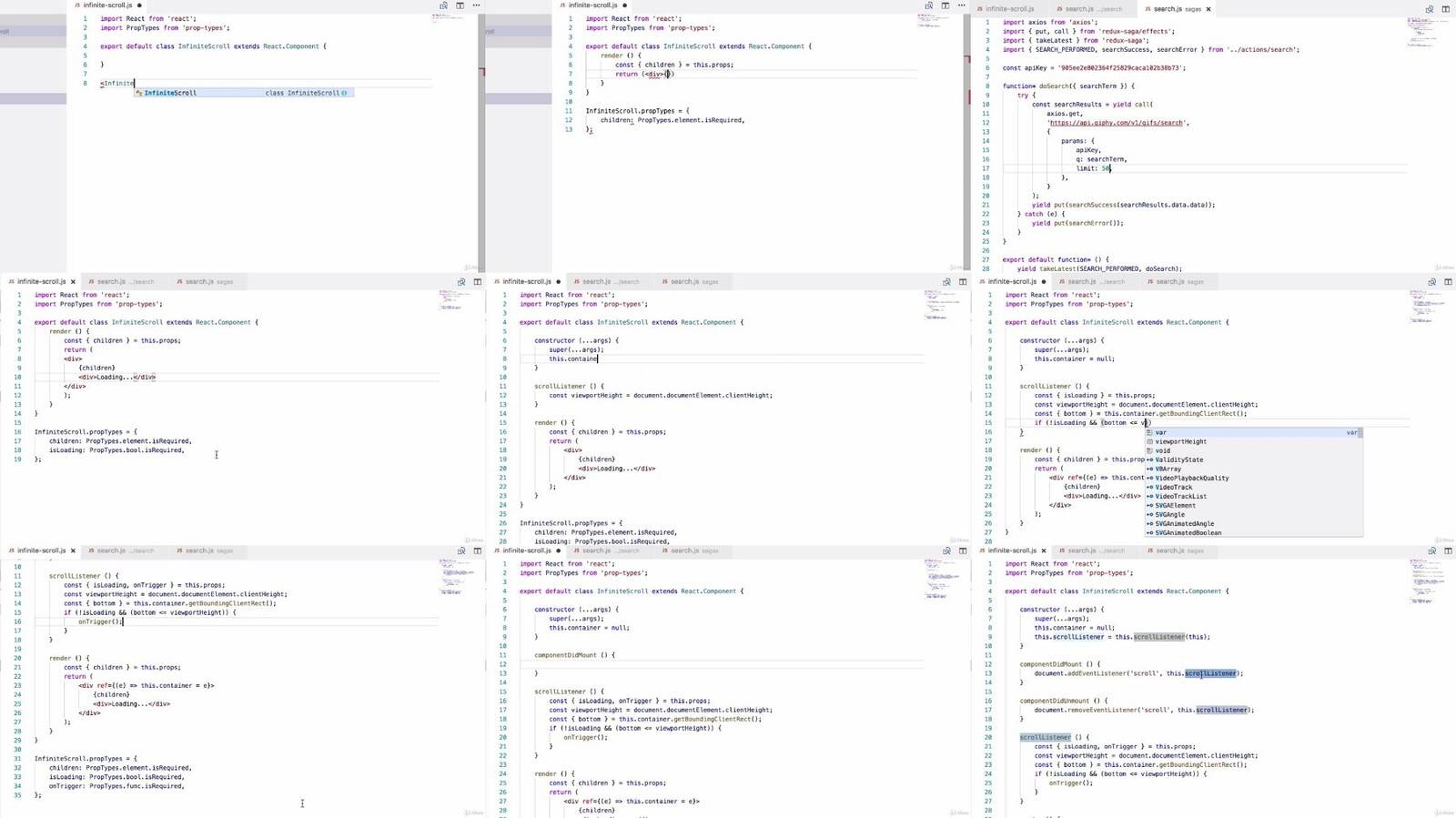This screenshot has width=1456, height=818.
Task: Choose 'SVGAngle' in the suggestion list
Action: pos(1253,514)
